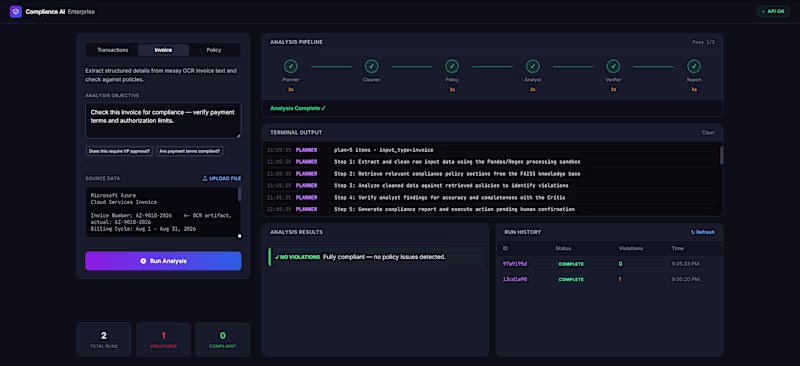Select the Planner stage checkmark icon
Image resolution: width=800 pixels, height=366 pixels.
tap(291, 66)
